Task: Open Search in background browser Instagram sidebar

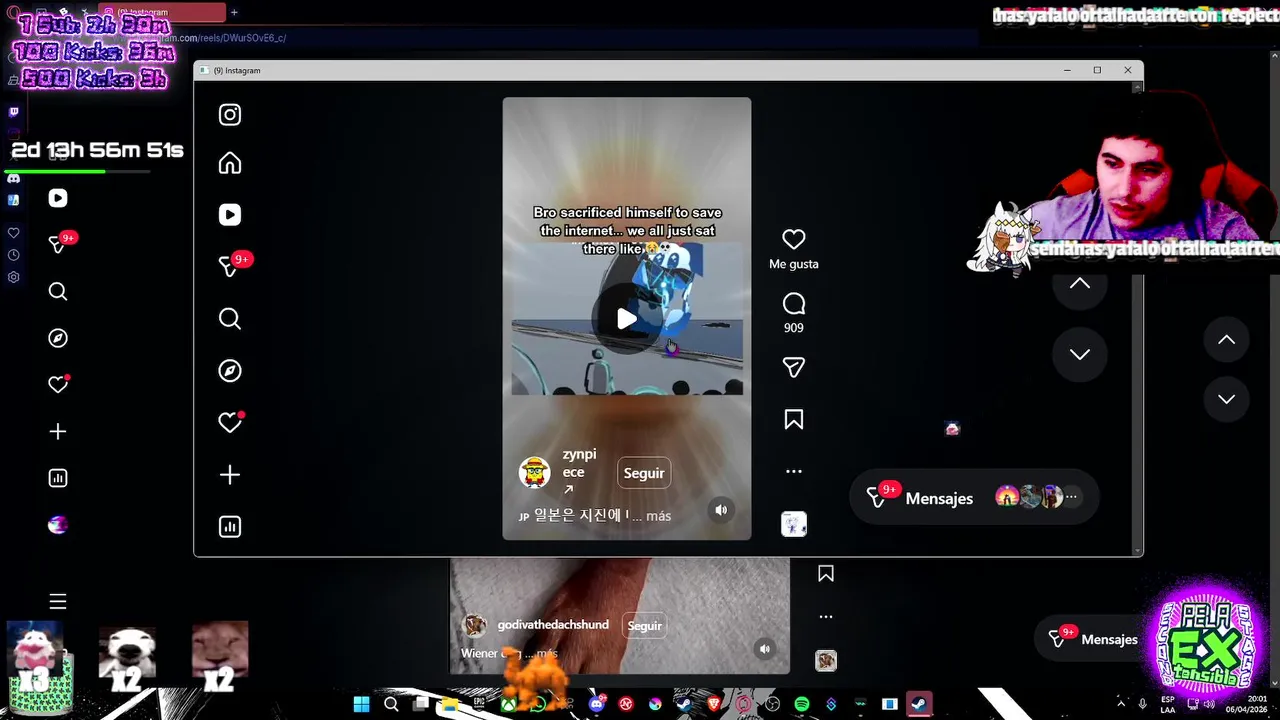Action: pyautogui.click(x=58, y=291)
